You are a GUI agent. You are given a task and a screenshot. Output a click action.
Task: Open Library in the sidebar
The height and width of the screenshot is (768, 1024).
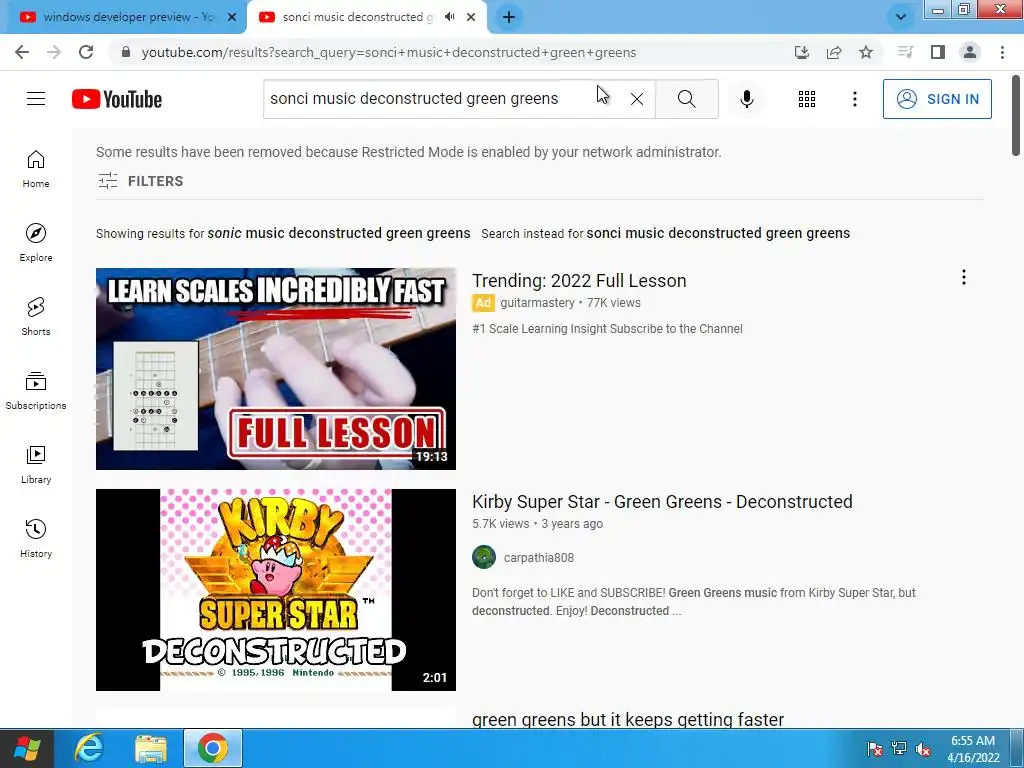pos(36,464)
